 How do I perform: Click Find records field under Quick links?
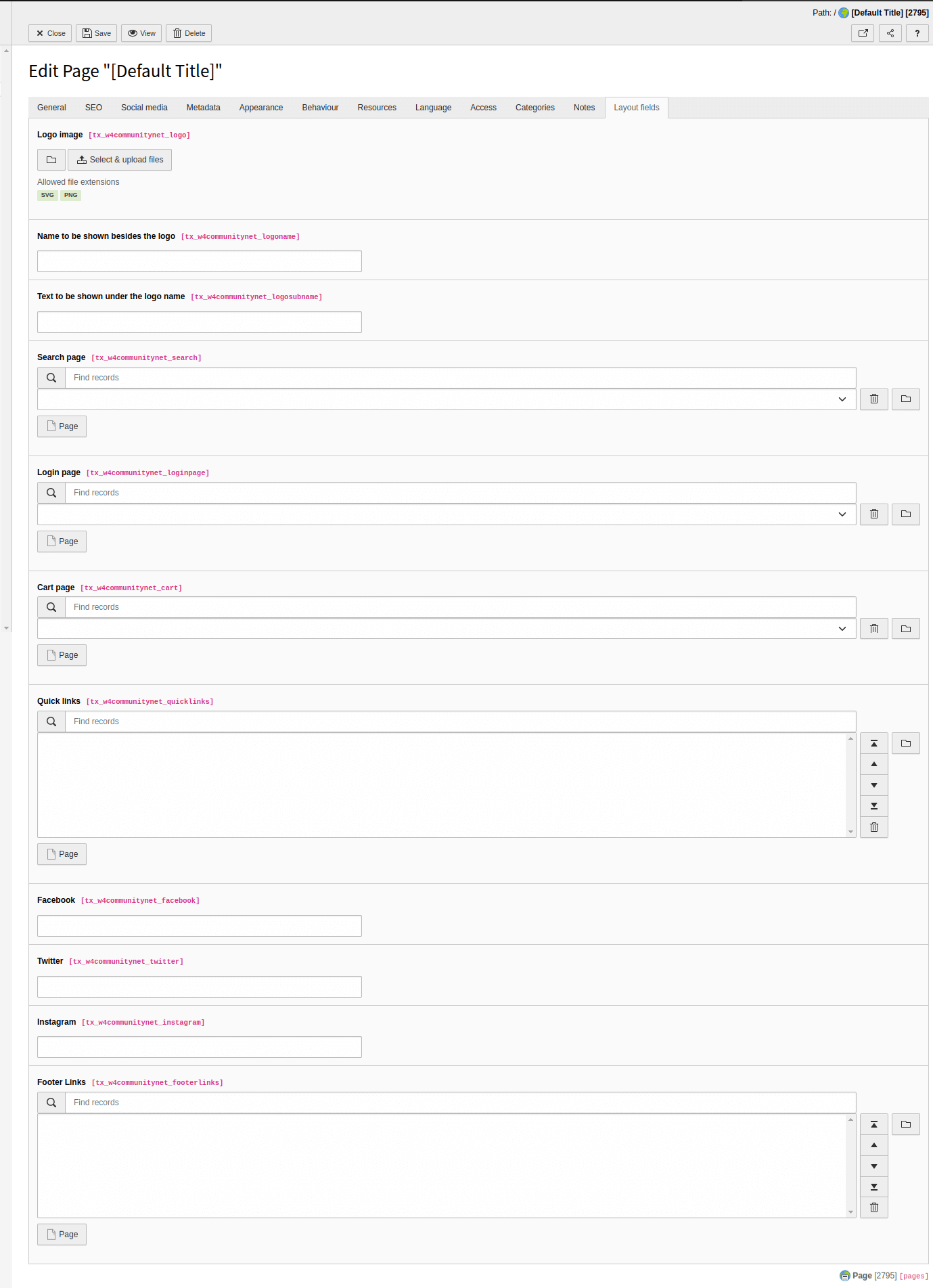[461, 721]
